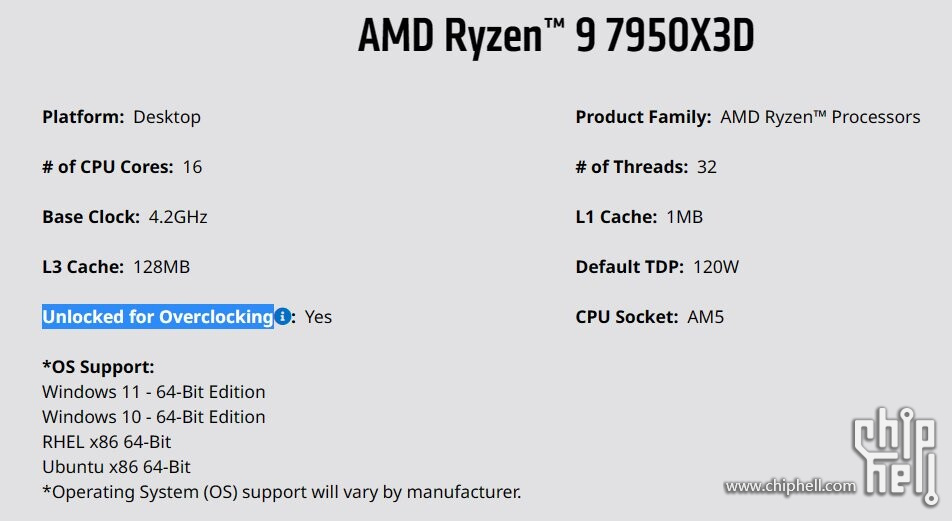Screen dimensions: 952x521
Task: Click the Platform label
Action: [83, 117]
